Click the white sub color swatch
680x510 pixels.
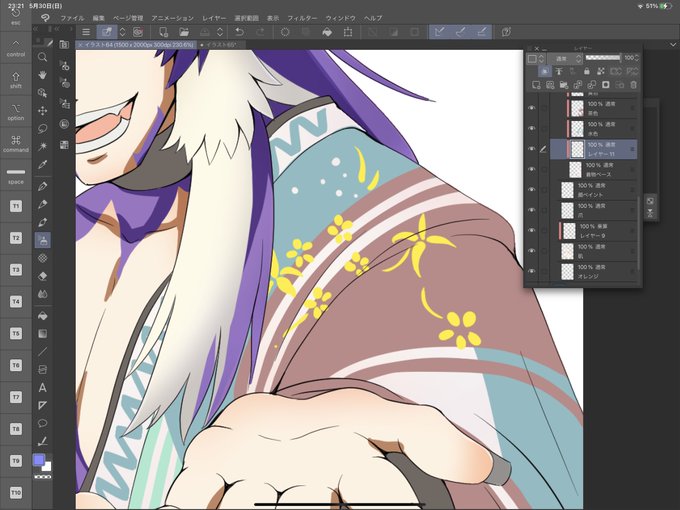[x=46, y=466]
